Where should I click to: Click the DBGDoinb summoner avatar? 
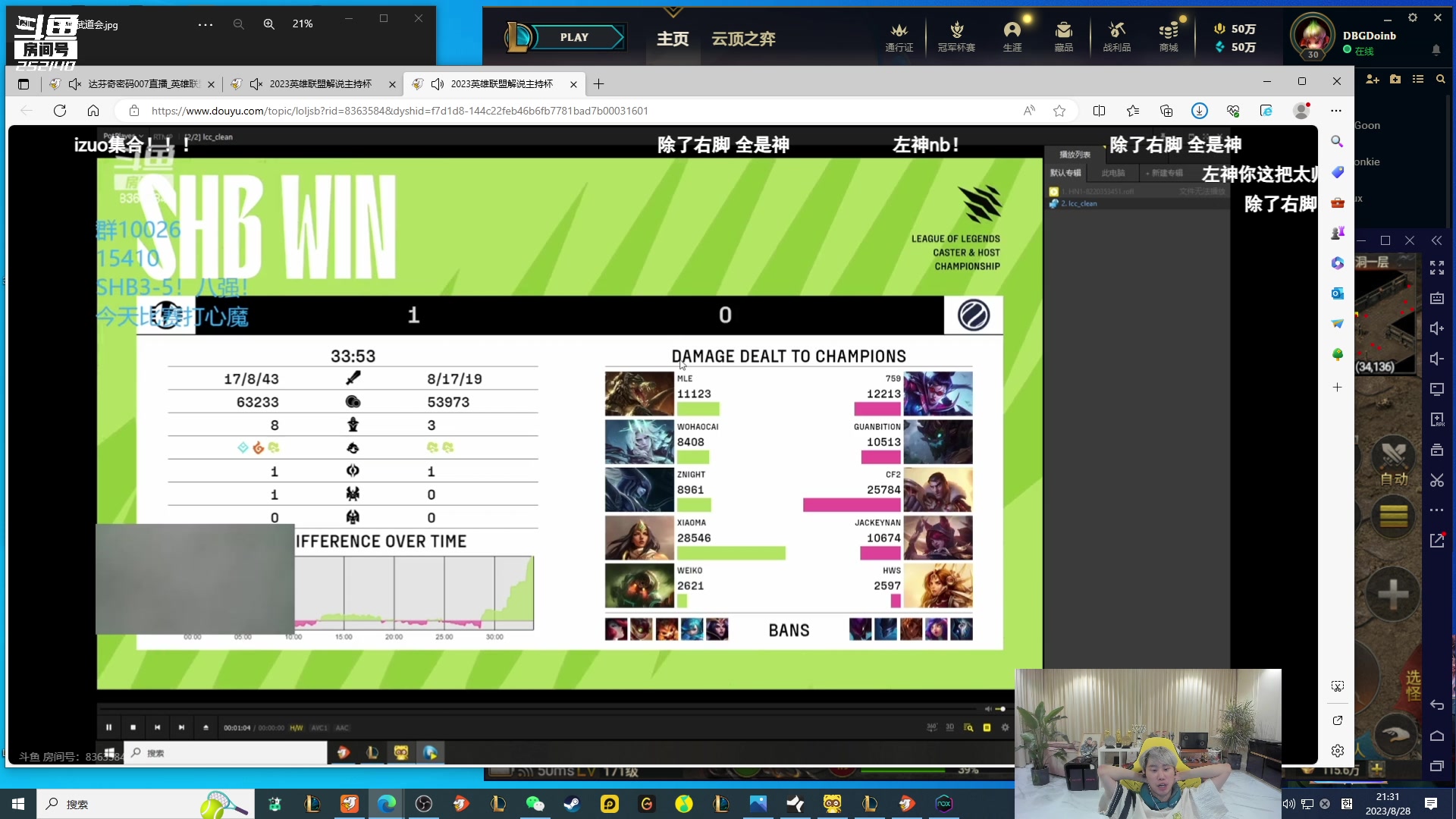click(1313, 36)
